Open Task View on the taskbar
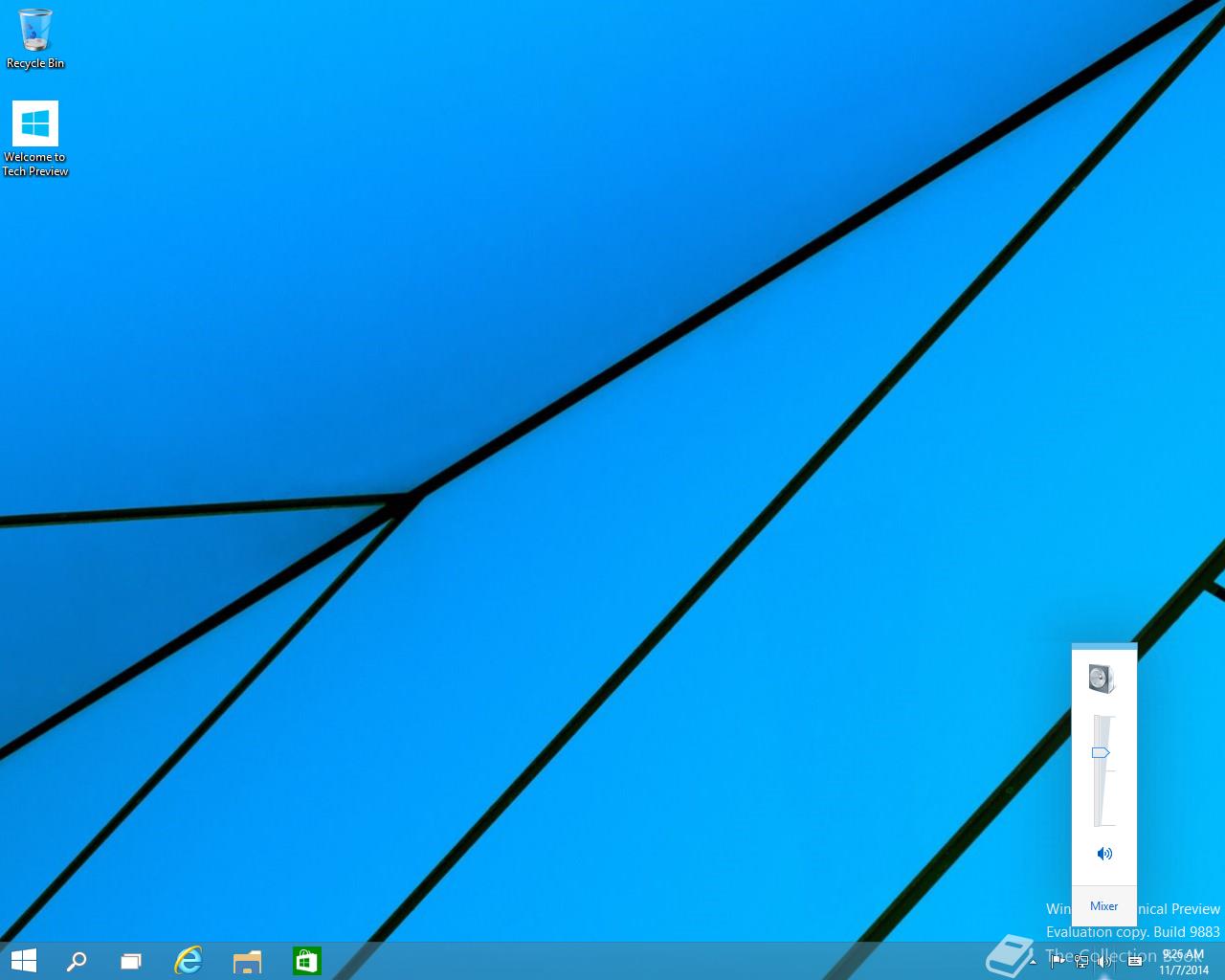The height and width of the screenshot is (980, 1225). [131, 961]
